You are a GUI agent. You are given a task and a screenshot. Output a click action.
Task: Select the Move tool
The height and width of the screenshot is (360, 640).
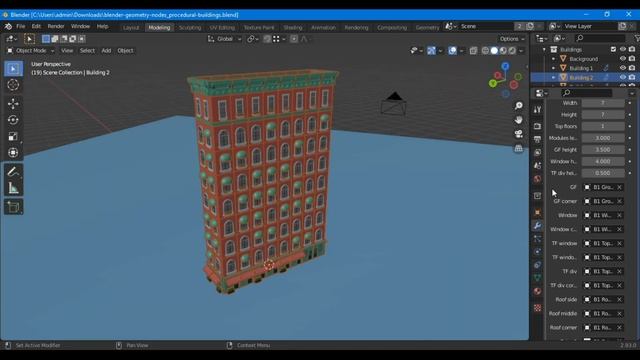pyautogui.click(x=13, y=103)
